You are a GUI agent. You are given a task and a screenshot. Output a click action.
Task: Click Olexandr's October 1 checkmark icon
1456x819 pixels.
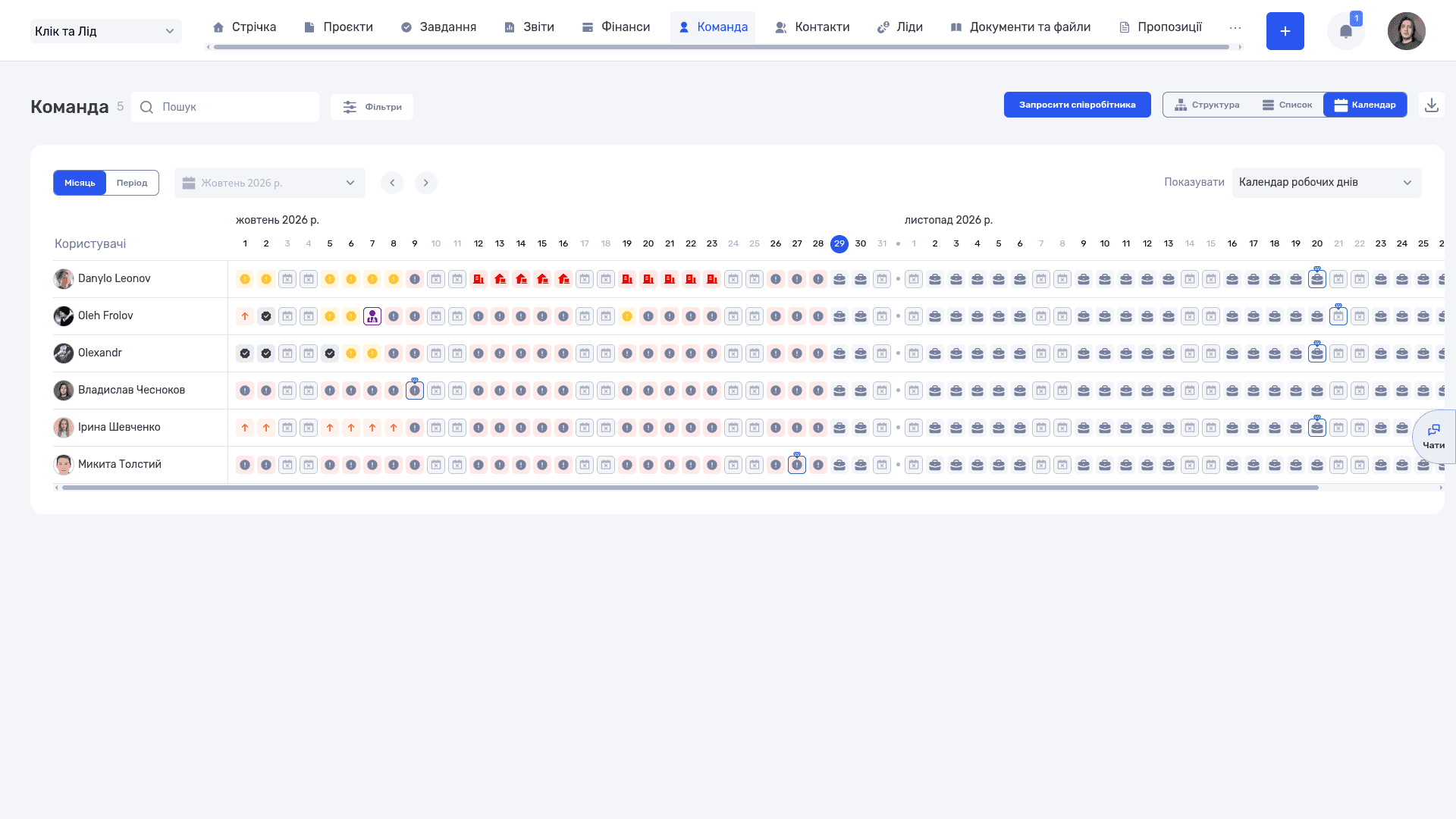coord(245,353)
